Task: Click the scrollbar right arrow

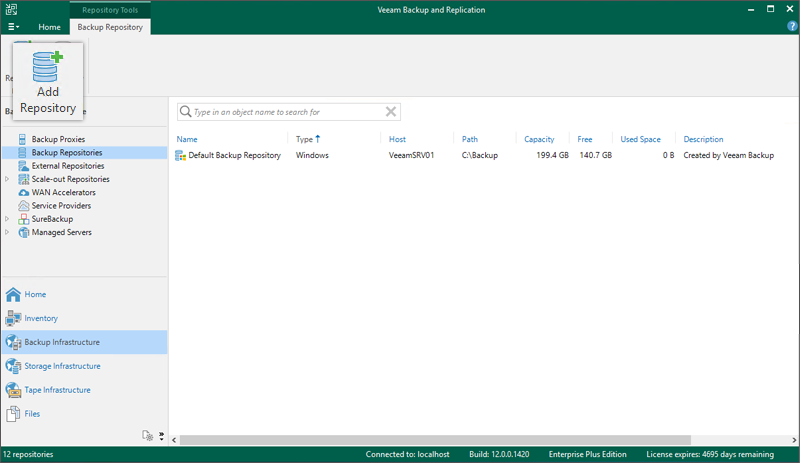Action: (x=794, y=440)
